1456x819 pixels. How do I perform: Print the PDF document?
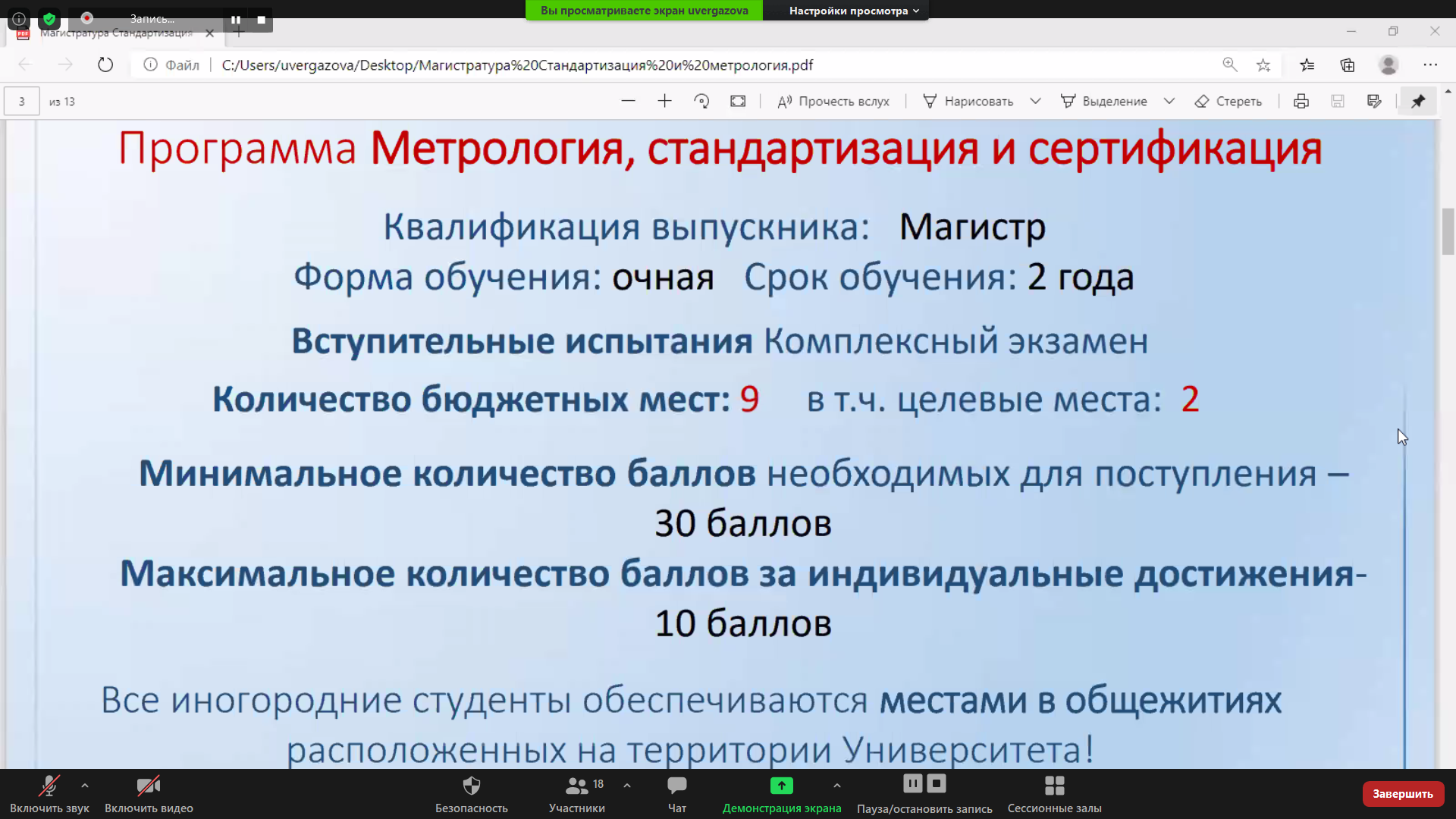1301,101
